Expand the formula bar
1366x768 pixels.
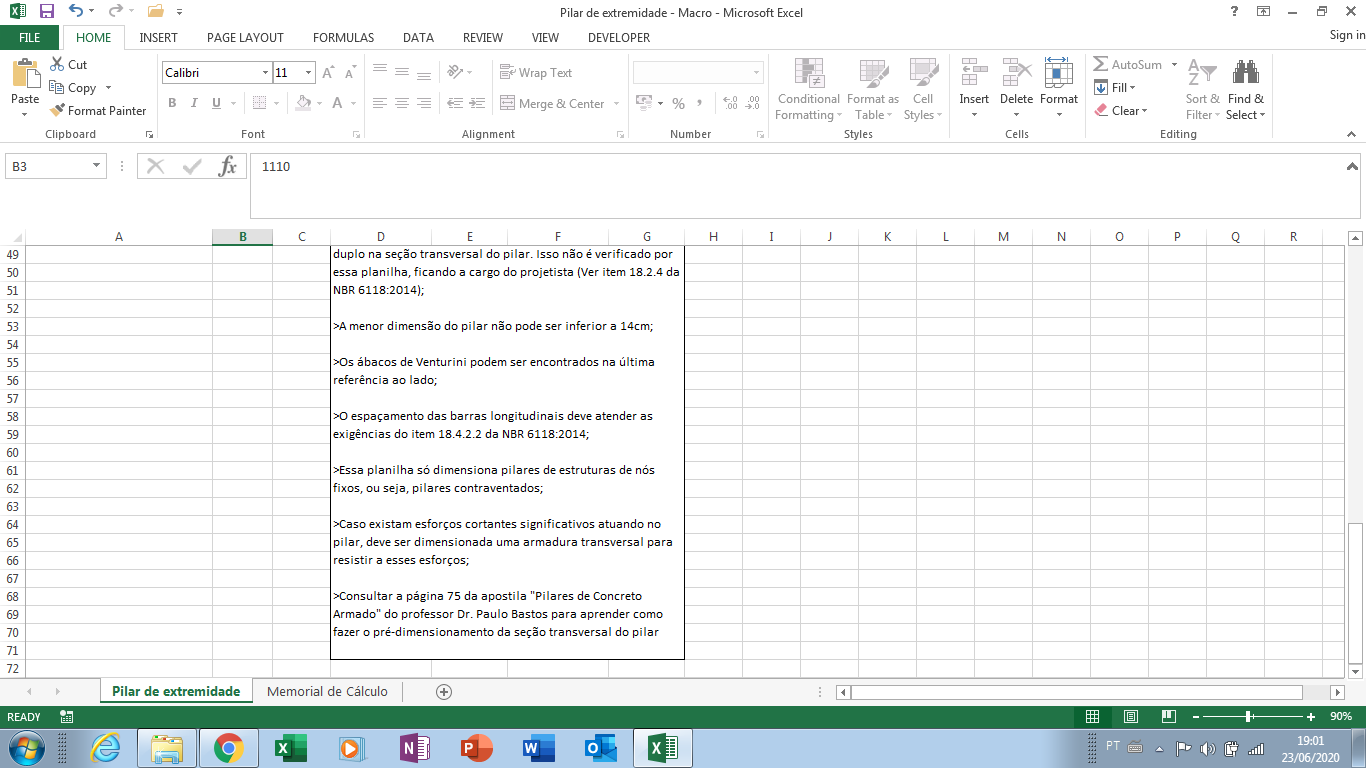1352,166
